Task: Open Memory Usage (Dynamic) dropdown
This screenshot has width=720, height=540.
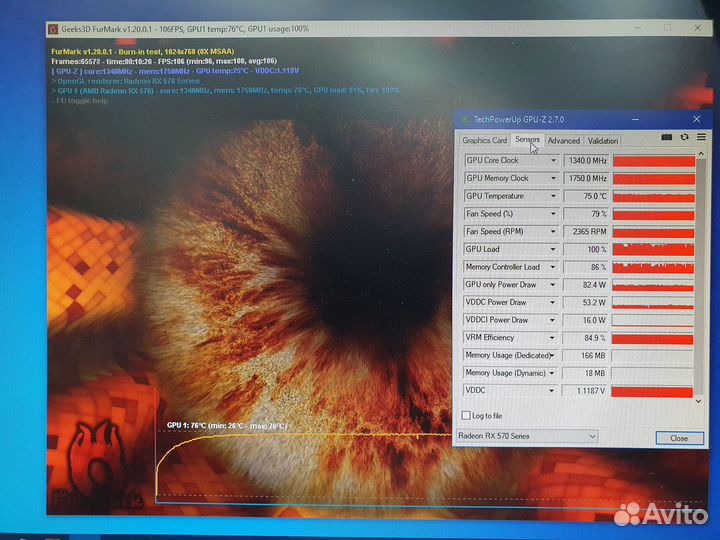Action: point(552,373)
